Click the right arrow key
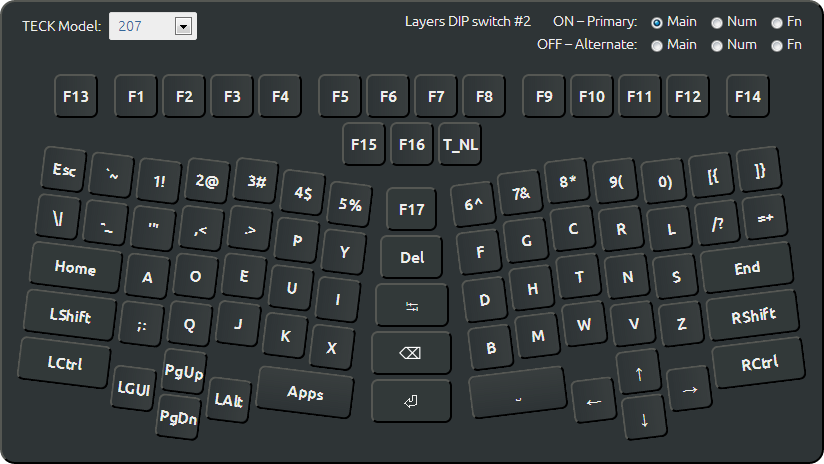Image resolution: width=824 pixels, height=464 pixels. pos(689,389)
